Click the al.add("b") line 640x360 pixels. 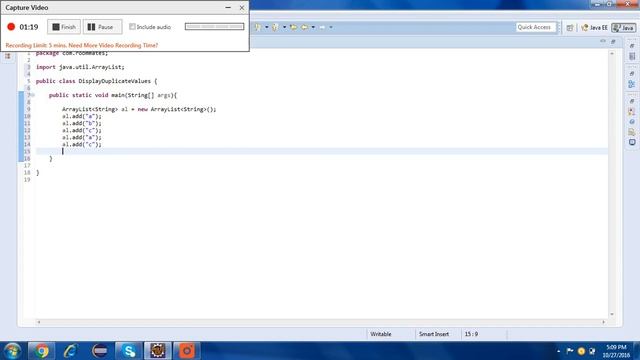(x=82, y=123)
